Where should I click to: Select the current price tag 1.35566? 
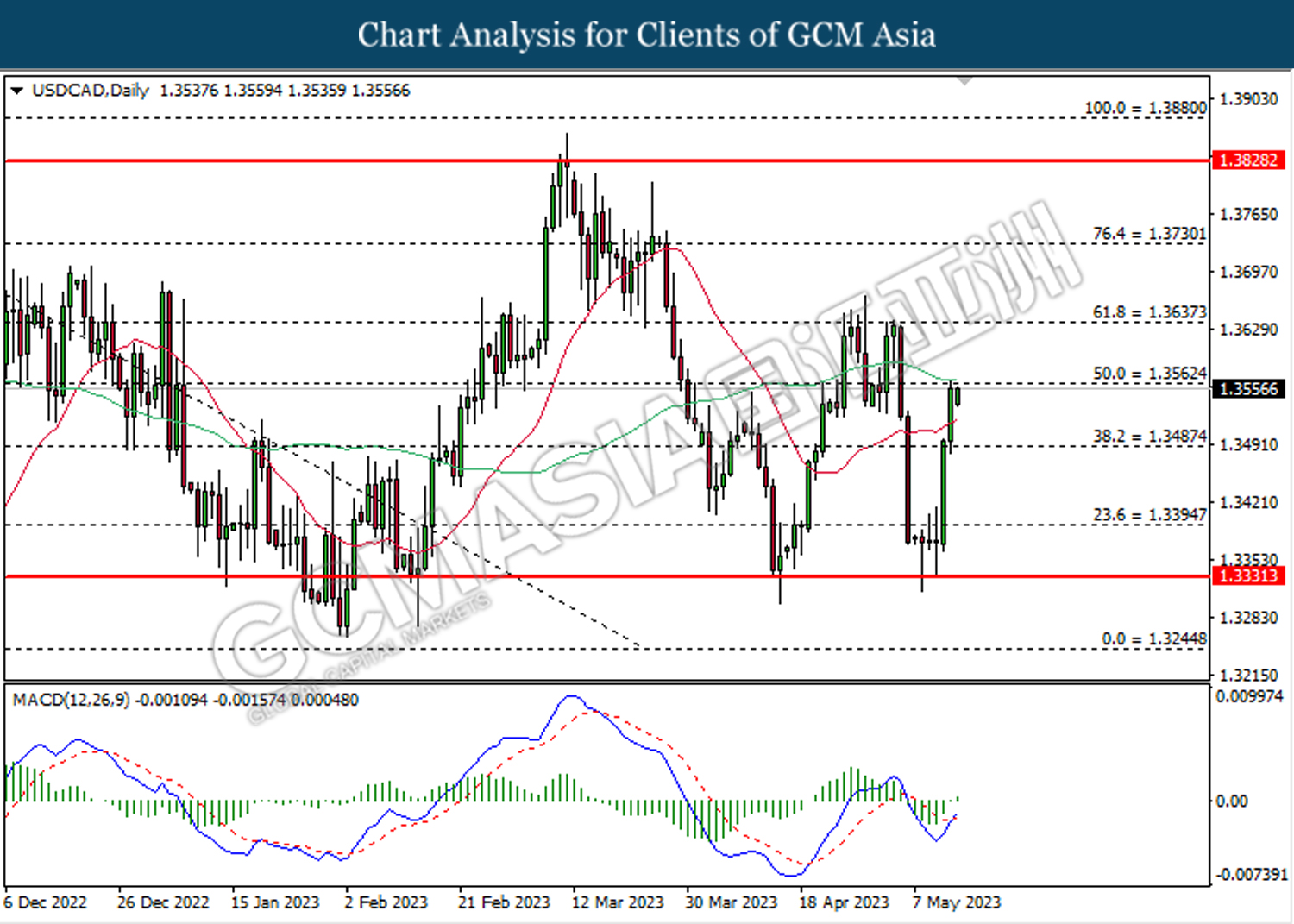1248,389
